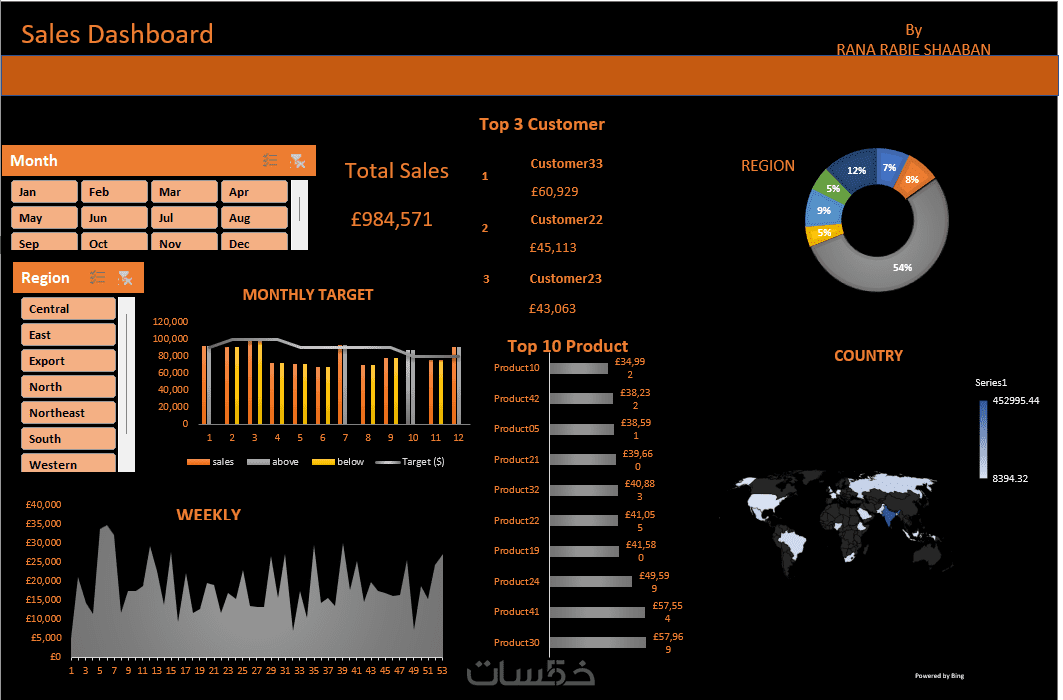The image size is (1063, 700).
Task: Filter by Northeast region
Action: (x=68, y=413)
